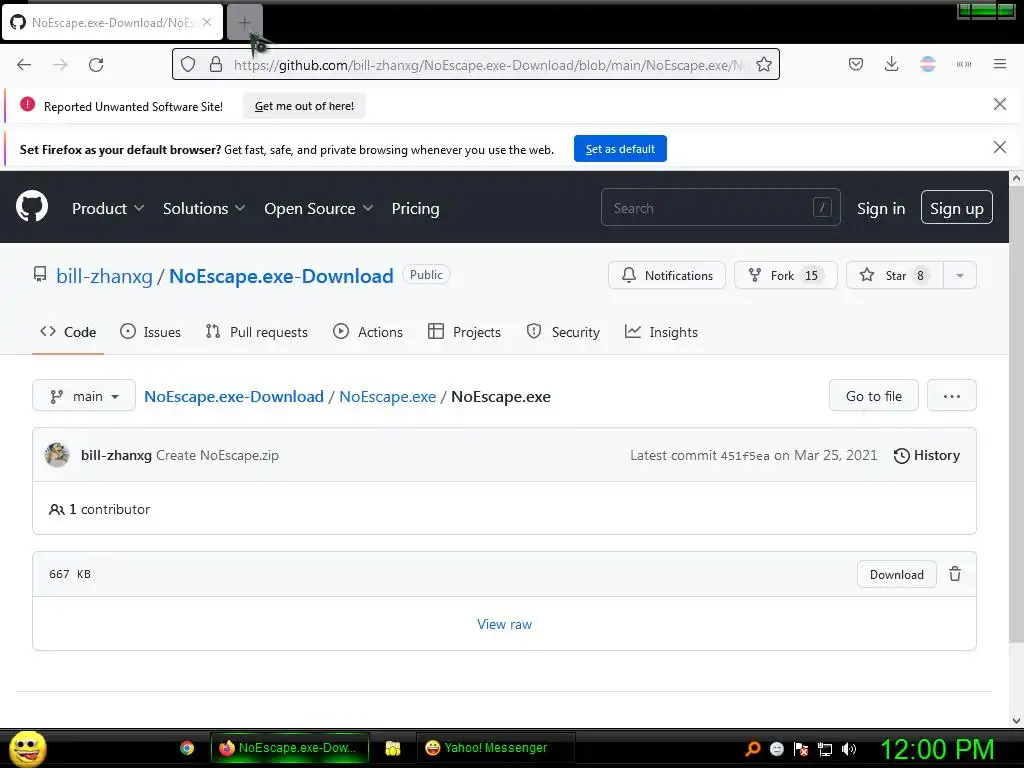
Task: Switch to the Actions tab
Action: tap(368, 332)
